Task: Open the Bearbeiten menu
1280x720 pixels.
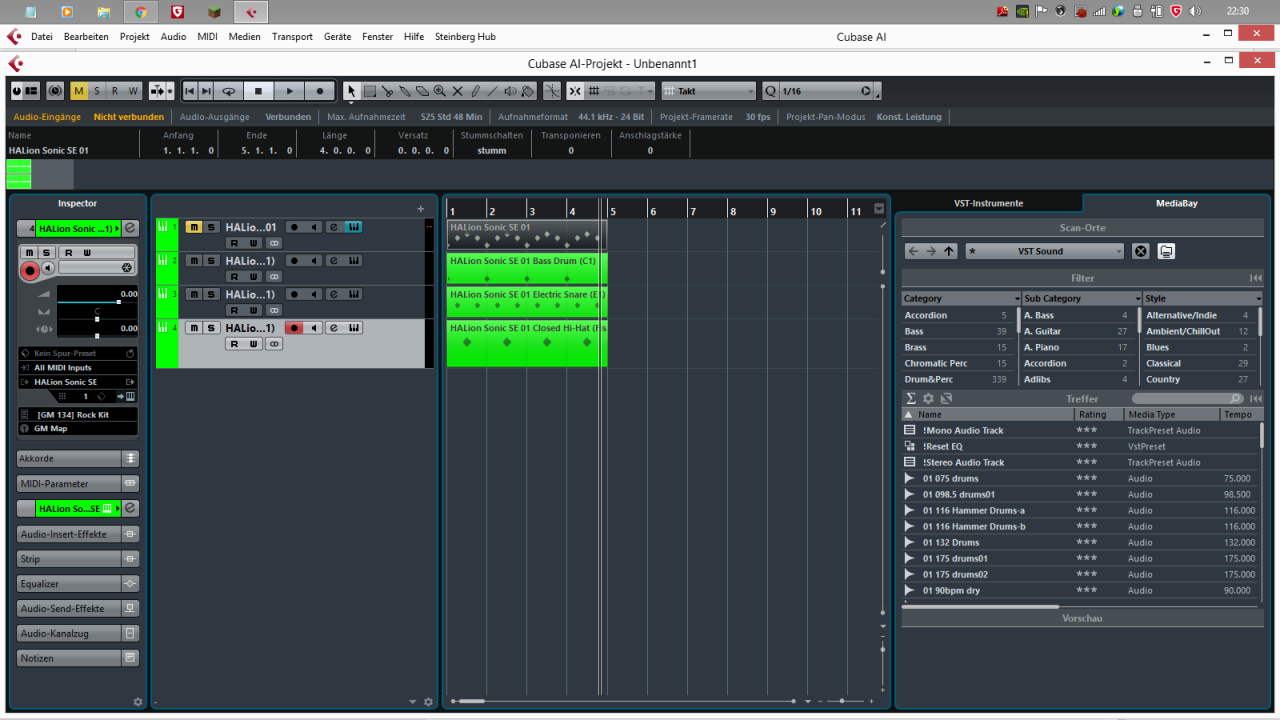Action: [86, 37]
